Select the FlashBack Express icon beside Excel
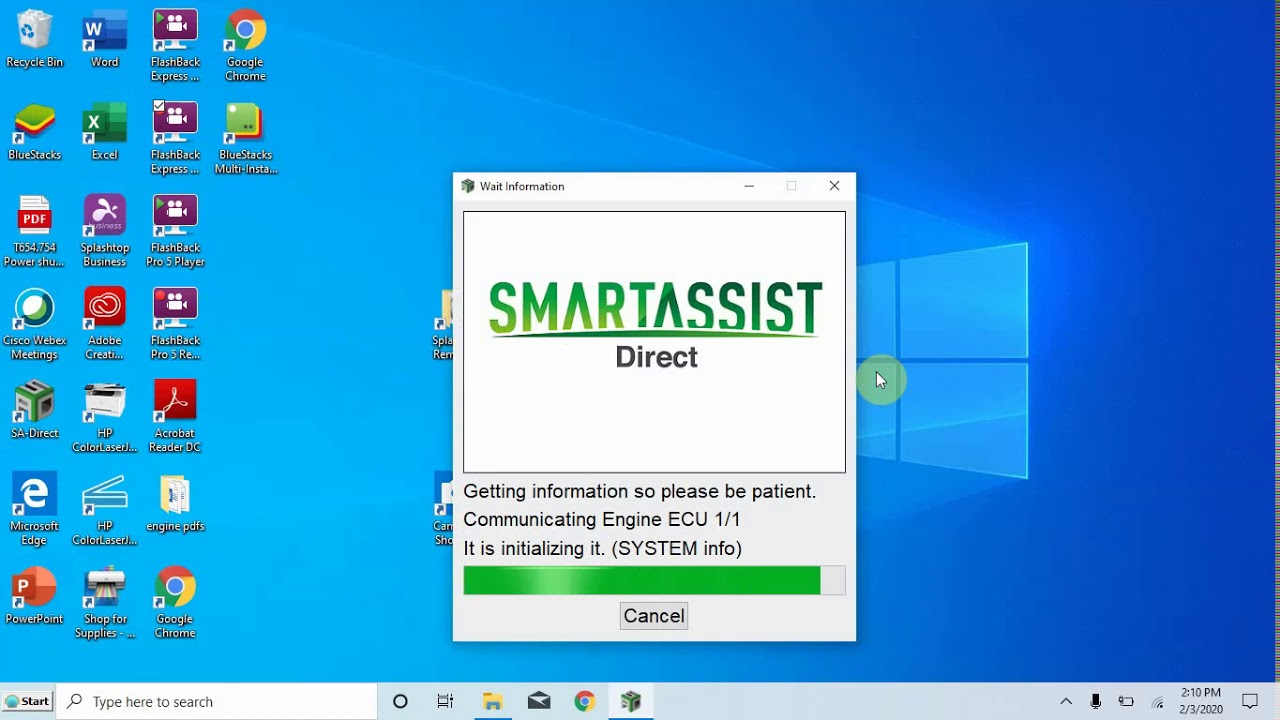The width and height of the screenshot is (1280, 720). 175,139
